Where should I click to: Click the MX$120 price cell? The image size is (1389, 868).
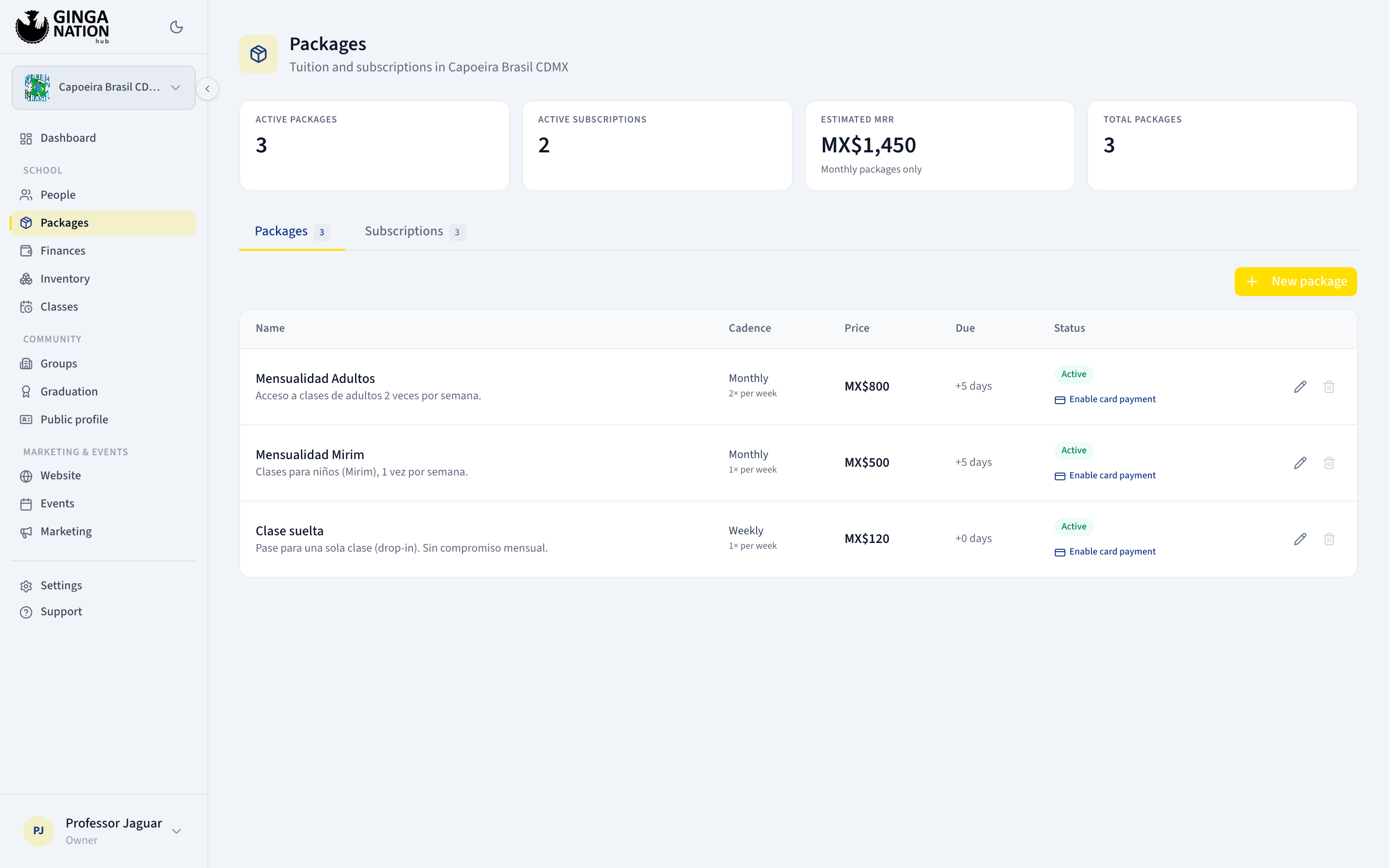tap(866, 539)
